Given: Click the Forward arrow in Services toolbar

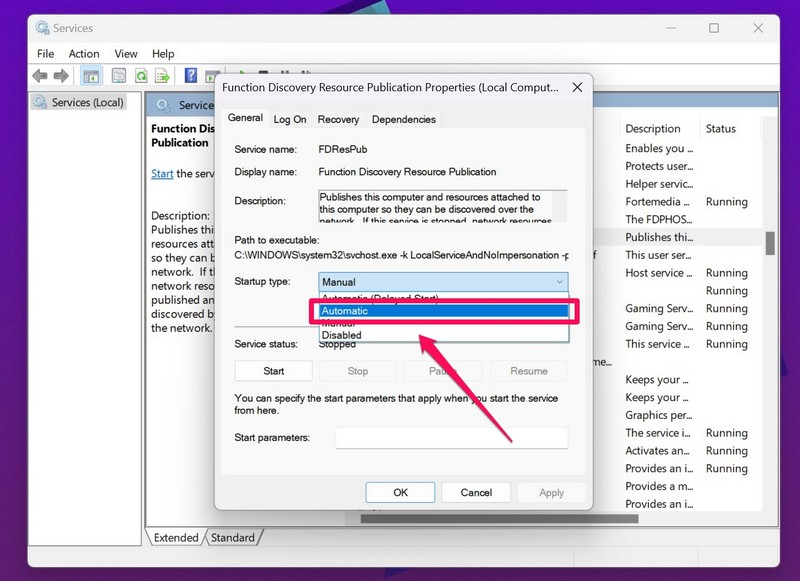Looking at the screenshot, I should (61, 76).
